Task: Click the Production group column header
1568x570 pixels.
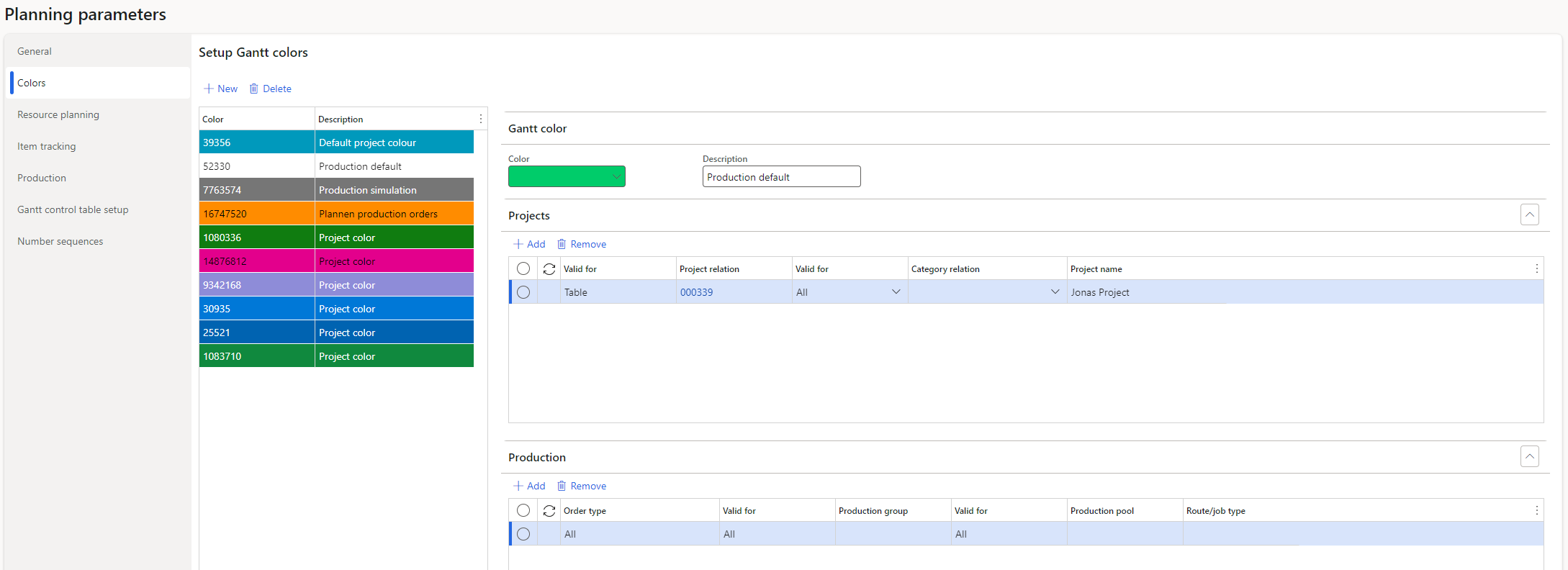Action: tap(893, 510)
